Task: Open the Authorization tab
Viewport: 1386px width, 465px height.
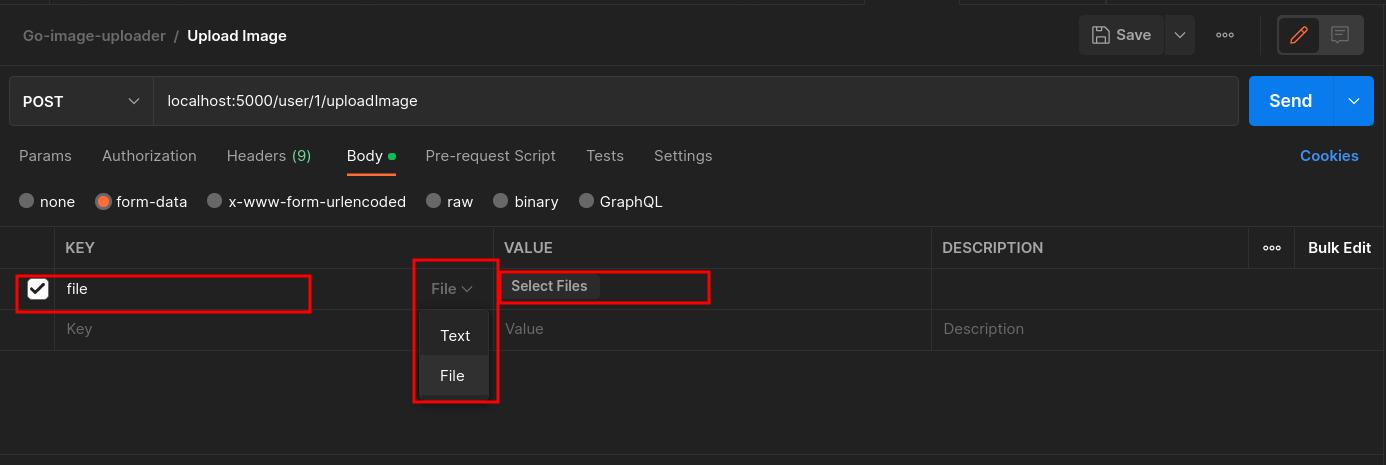Action: (149, 156)
